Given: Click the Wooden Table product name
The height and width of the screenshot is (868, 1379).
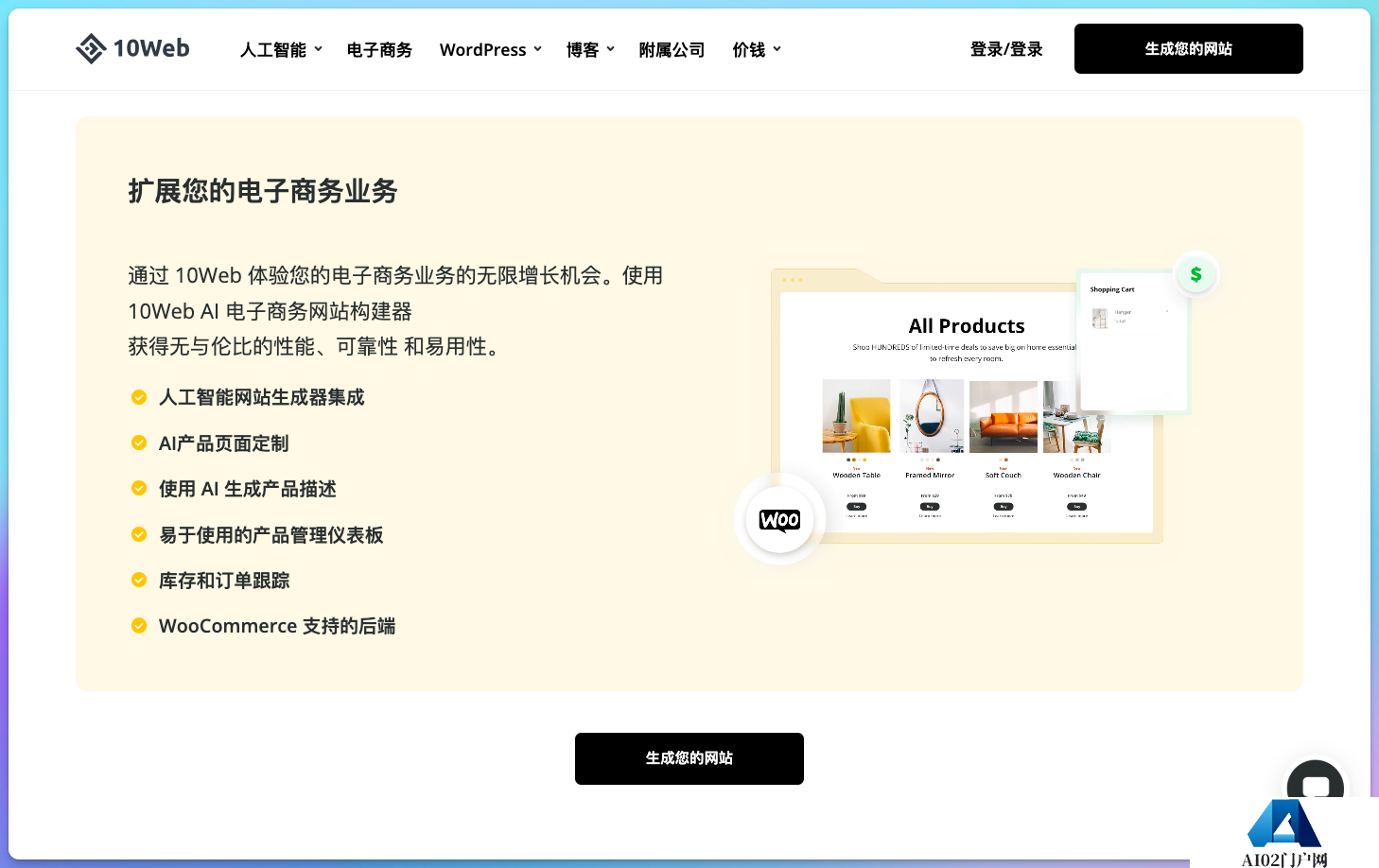Looking at the screenshot, I should 857,476.
